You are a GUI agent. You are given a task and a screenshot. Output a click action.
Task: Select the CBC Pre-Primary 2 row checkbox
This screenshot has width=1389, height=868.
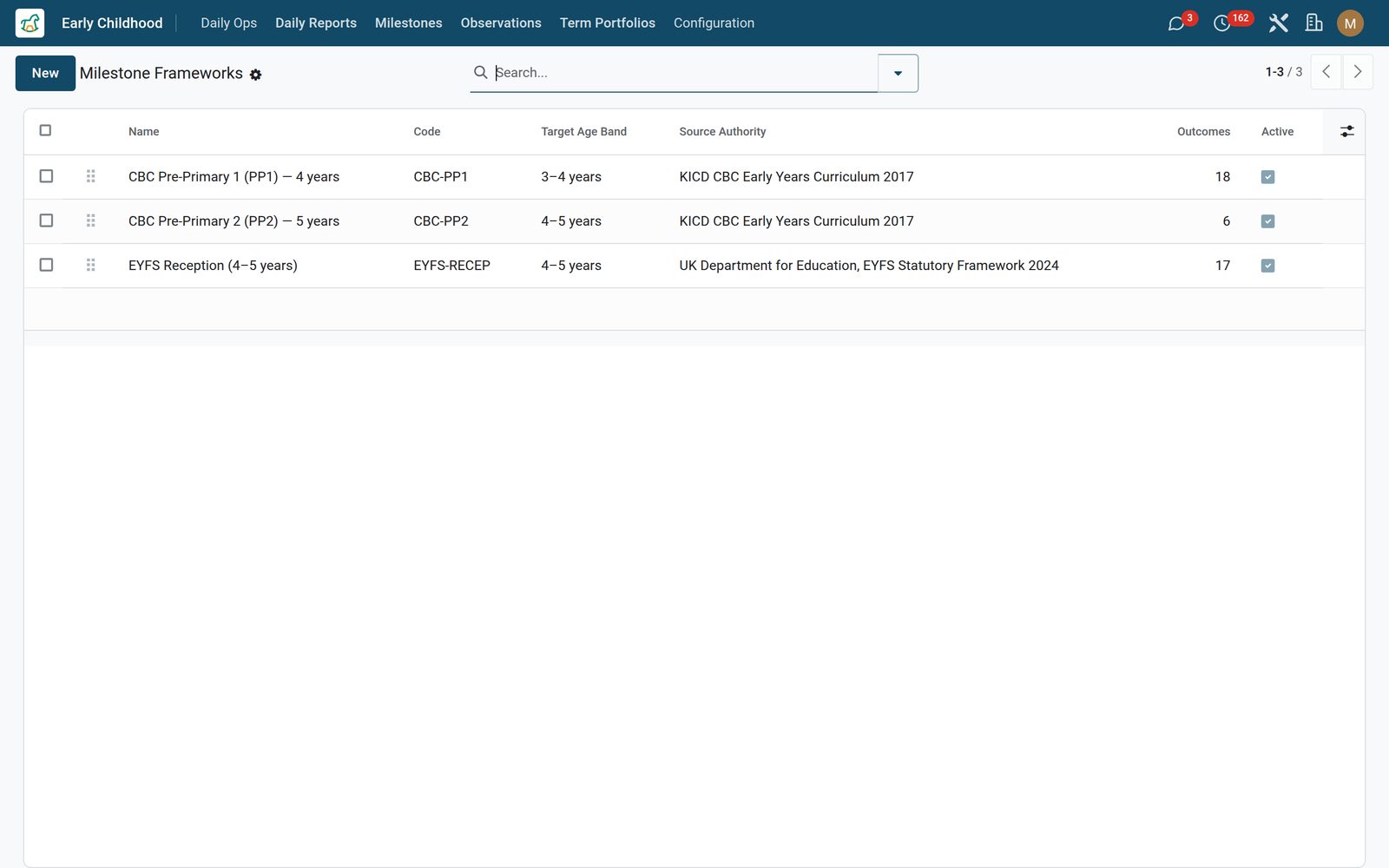46,220
